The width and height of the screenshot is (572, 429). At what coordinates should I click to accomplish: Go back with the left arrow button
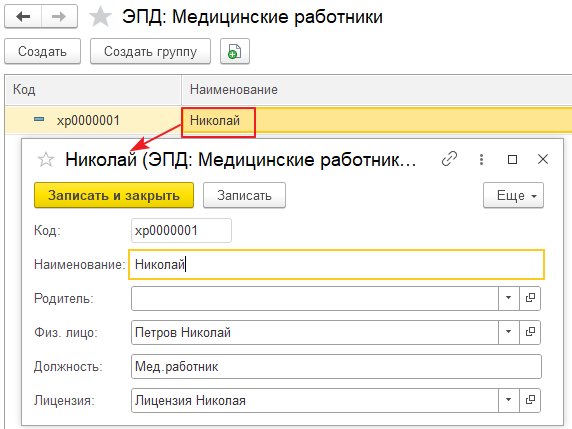point(23,16)
